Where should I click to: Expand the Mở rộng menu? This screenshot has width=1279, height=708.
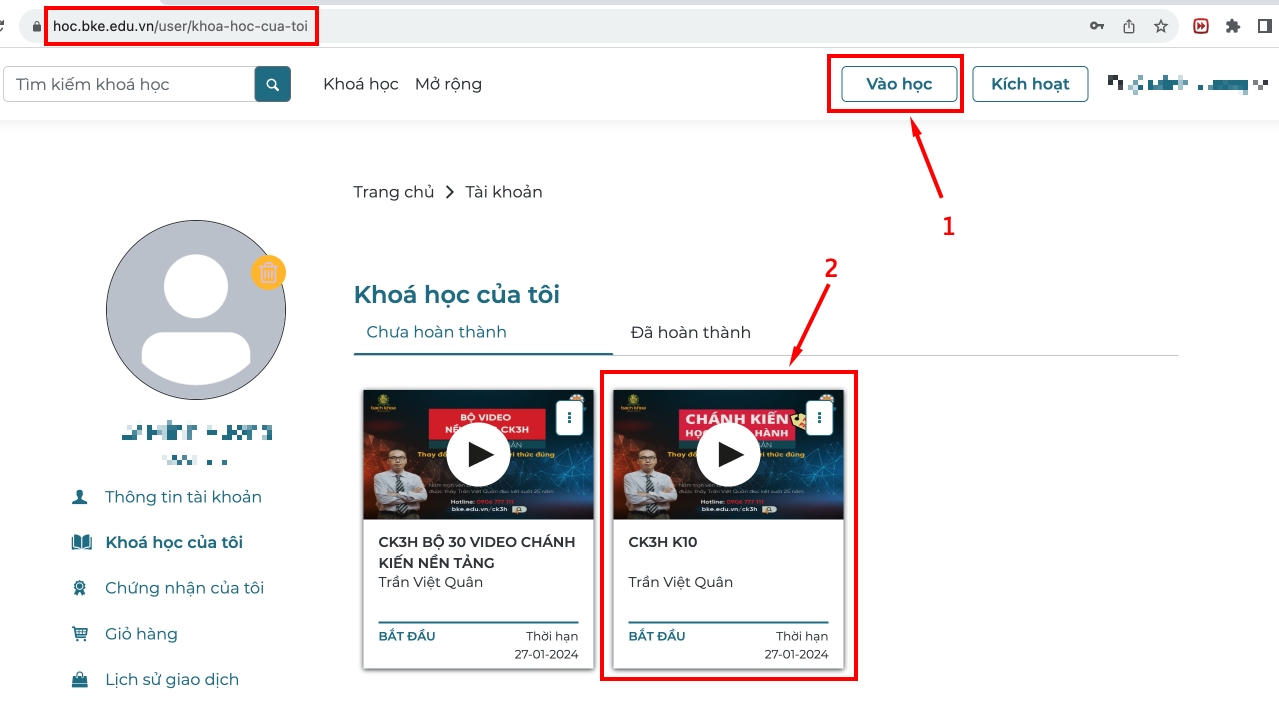pos(448,85)
